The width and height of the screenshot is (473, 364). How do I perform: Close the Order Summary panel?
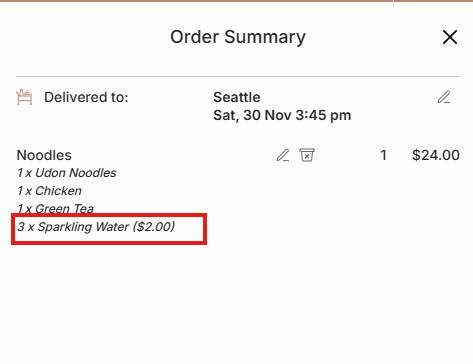click(x=450, y=37)
